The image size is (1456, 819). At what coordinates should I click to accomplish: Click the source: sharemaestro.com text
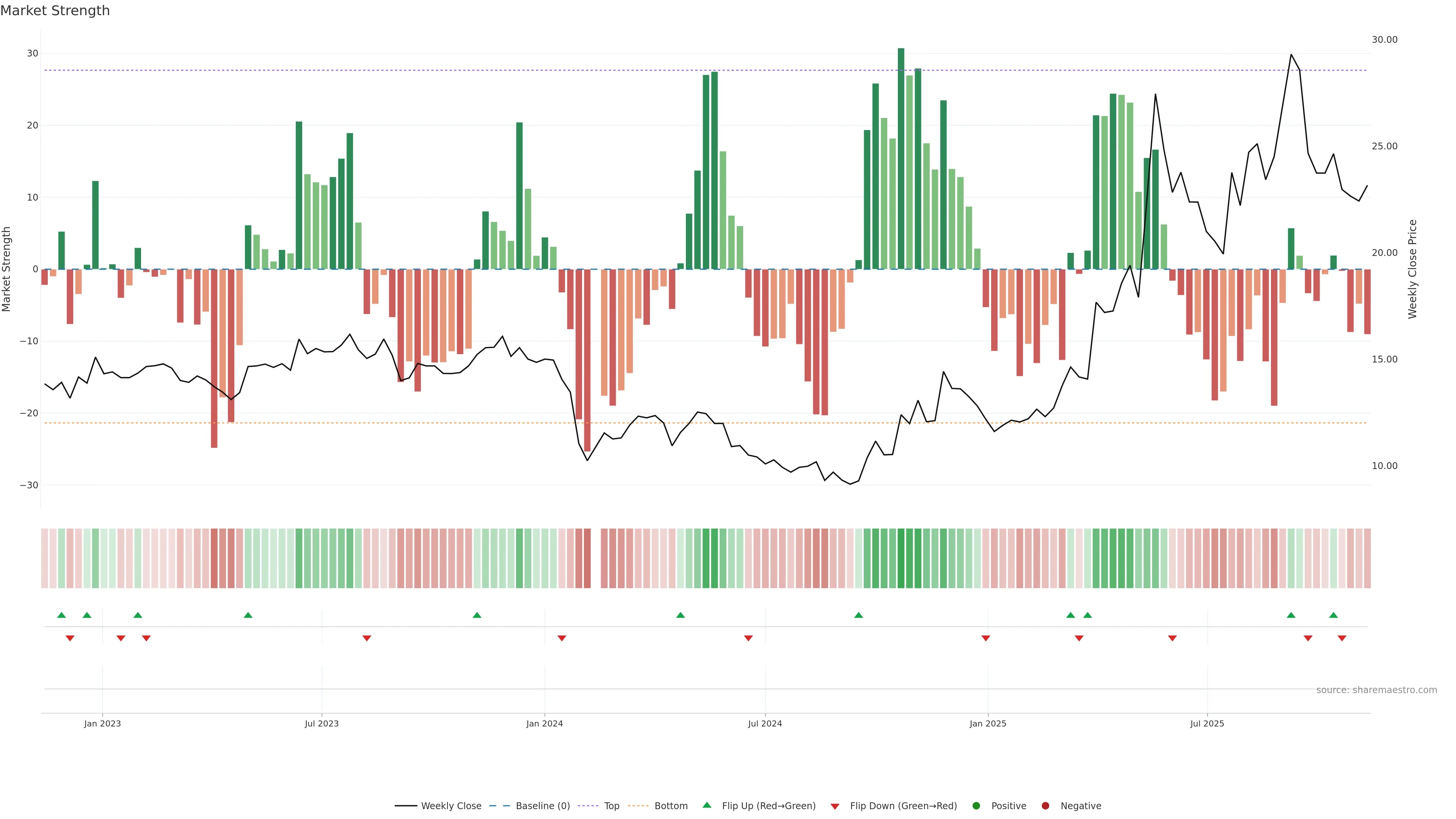[1376, 690]
